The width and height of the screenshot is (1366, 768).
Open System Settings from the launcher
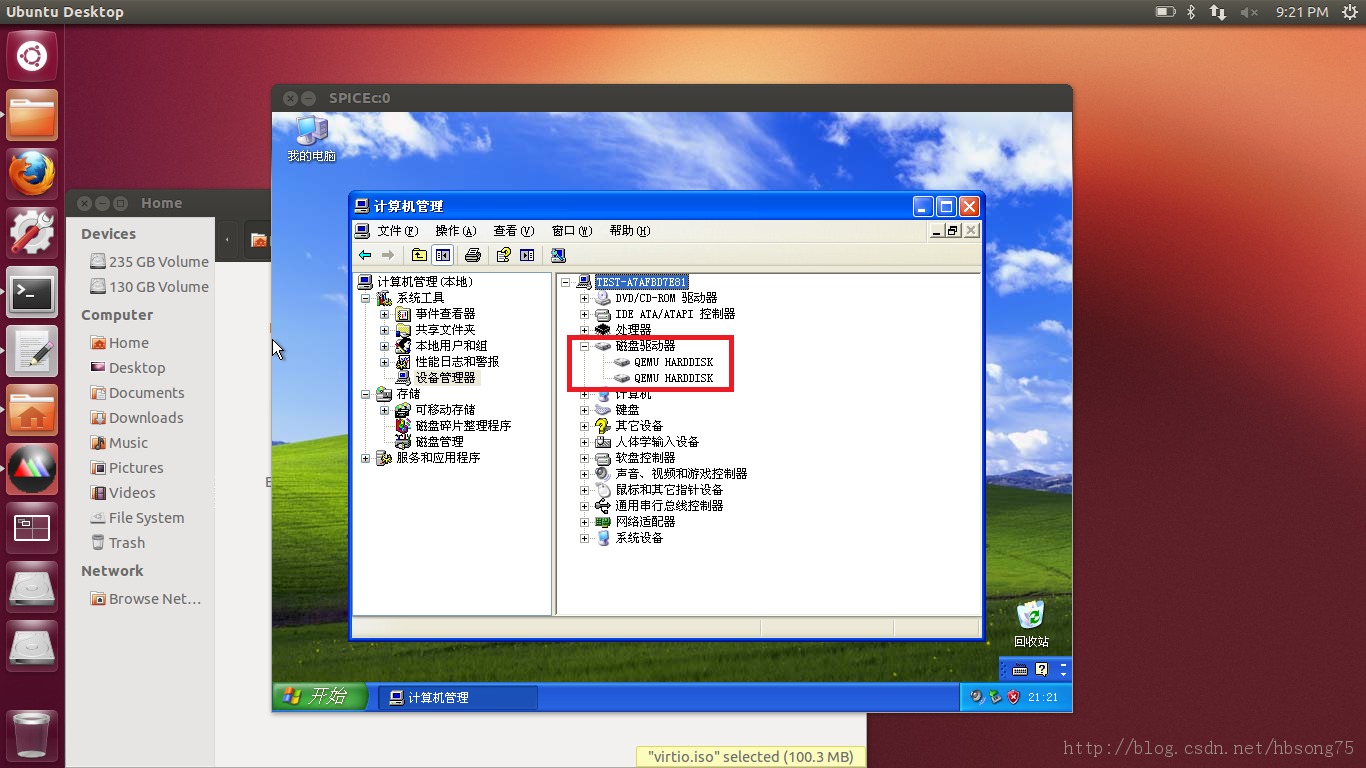click(32, 233)
